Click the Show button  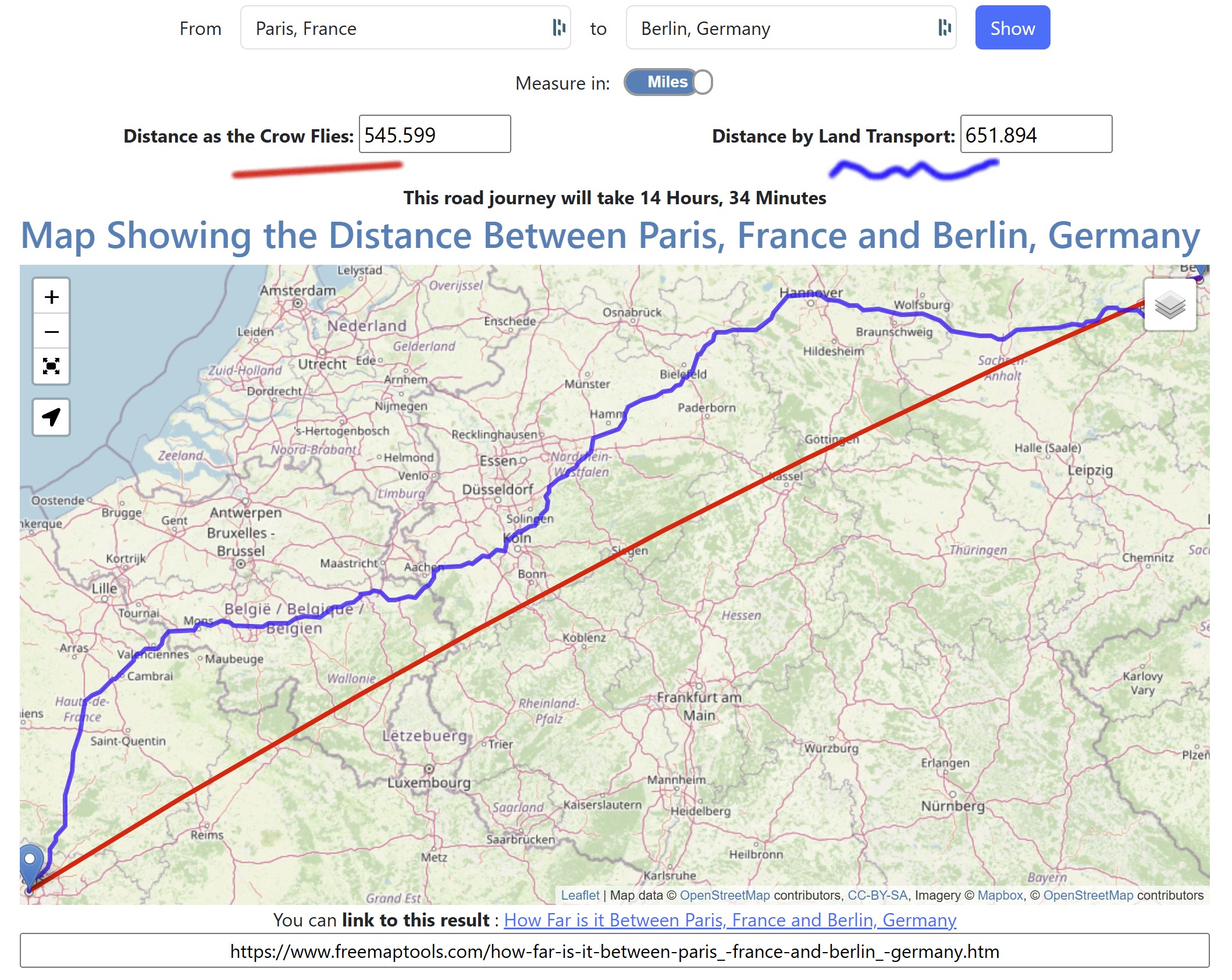pyautogui.click(x=1012, y=27)
